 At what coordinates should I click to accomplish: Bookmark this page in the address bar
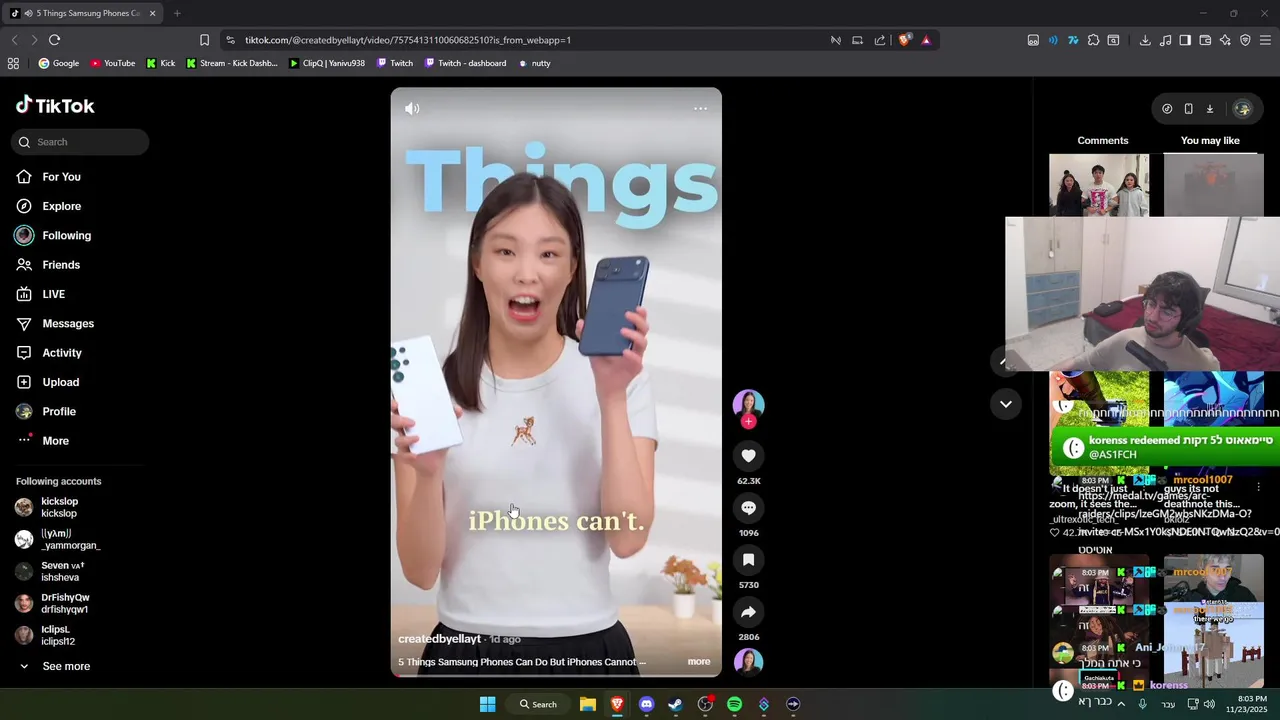204,40
